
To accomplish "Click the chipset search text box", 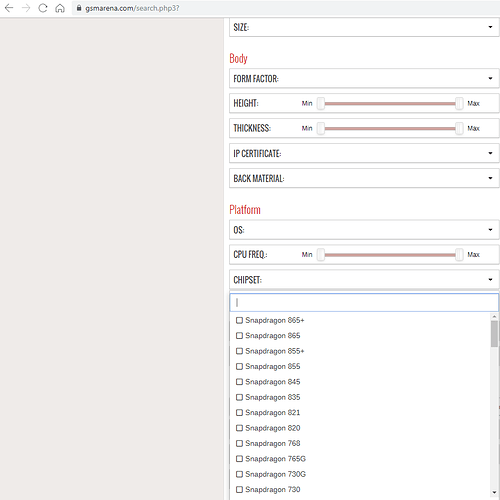I will (364, 302).
